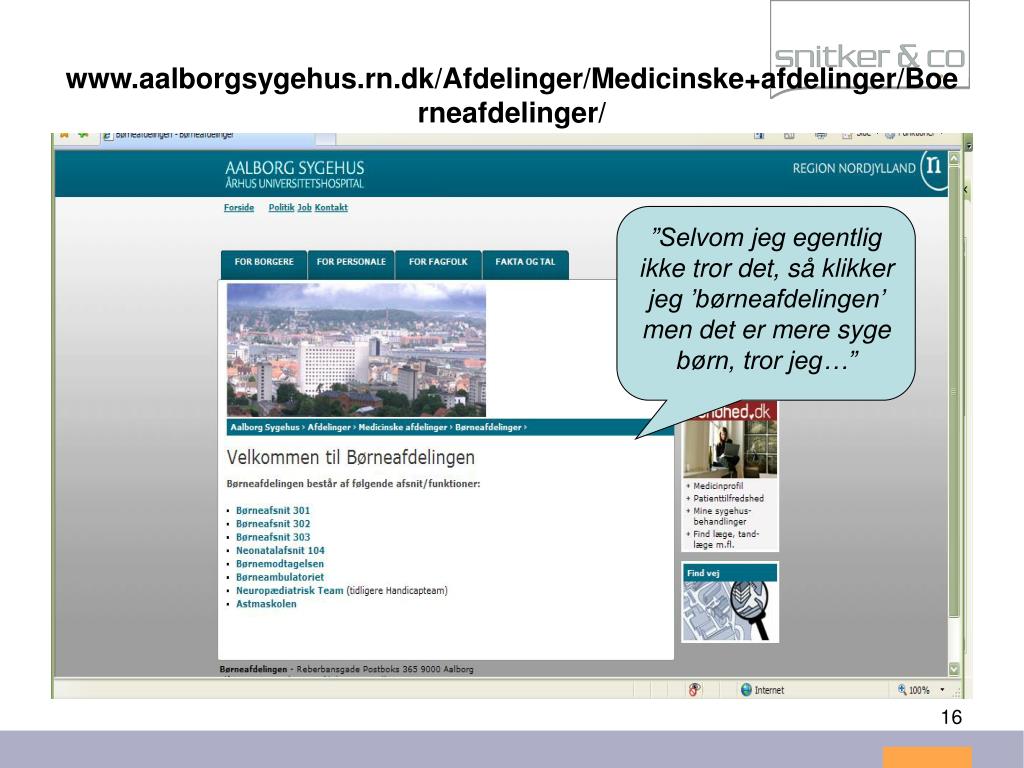The image size is (1024, 768).
Task: Open the Børnemodtagelsen link
Action: click(x=280, y=564)
